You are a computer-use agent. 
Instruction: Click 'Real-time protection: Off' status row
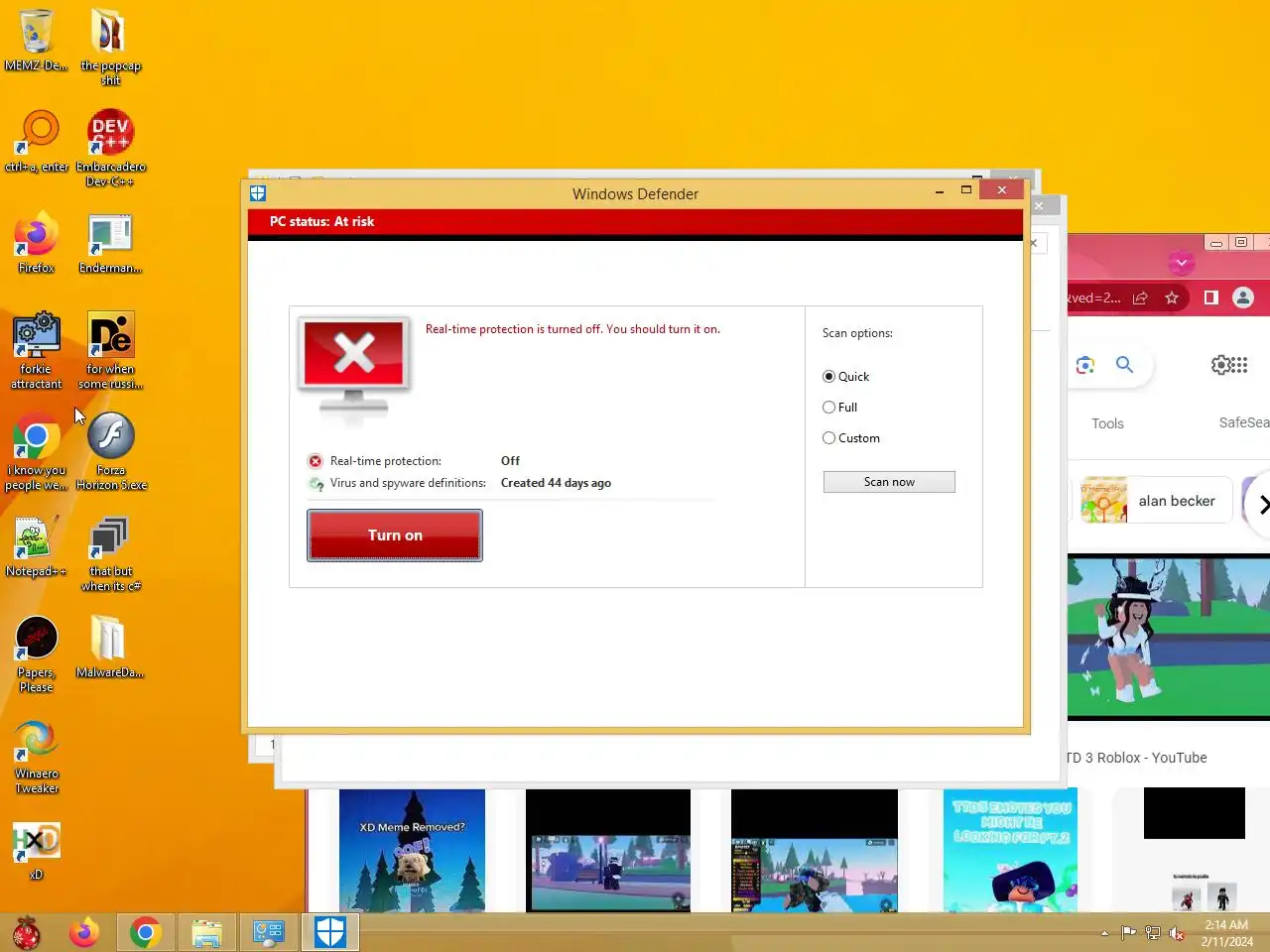[x=415, y=461]
